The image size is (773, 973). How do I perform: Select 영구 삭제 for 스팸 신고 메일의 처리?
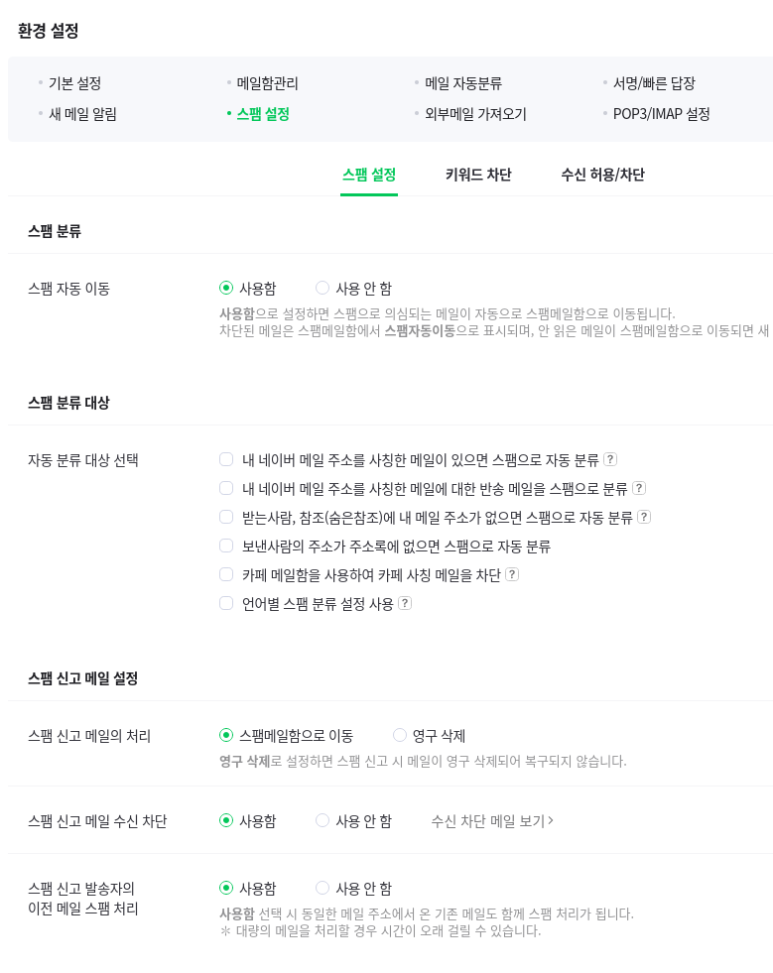(400, 735)
